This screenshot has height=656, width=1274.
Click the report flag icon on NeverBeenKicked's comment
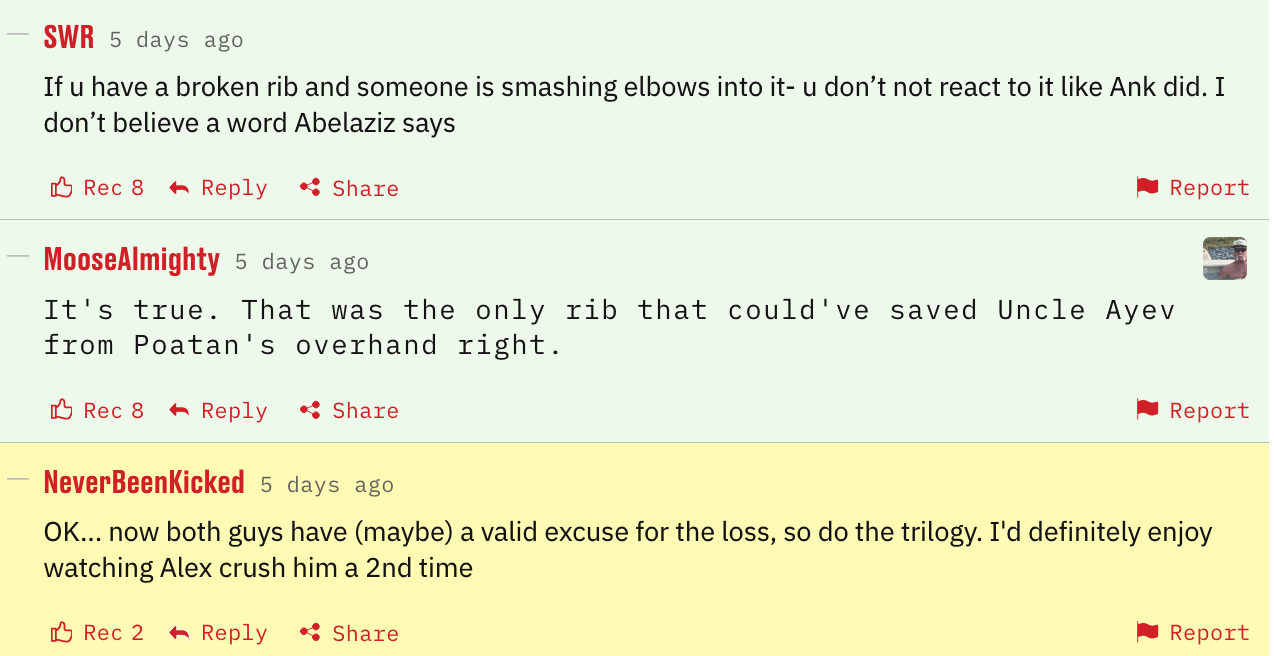click(x=1147, y=633)
